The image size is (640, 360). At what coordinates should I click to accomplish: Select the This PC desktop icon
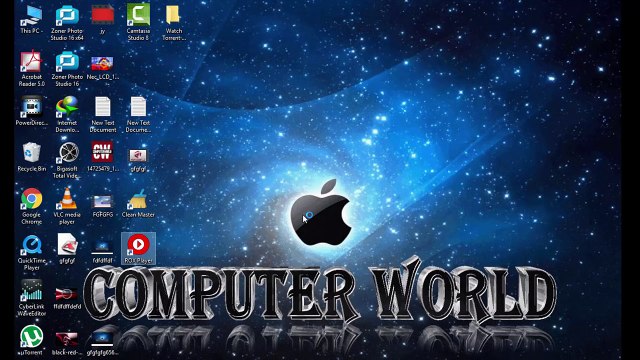tap(31, 20)
